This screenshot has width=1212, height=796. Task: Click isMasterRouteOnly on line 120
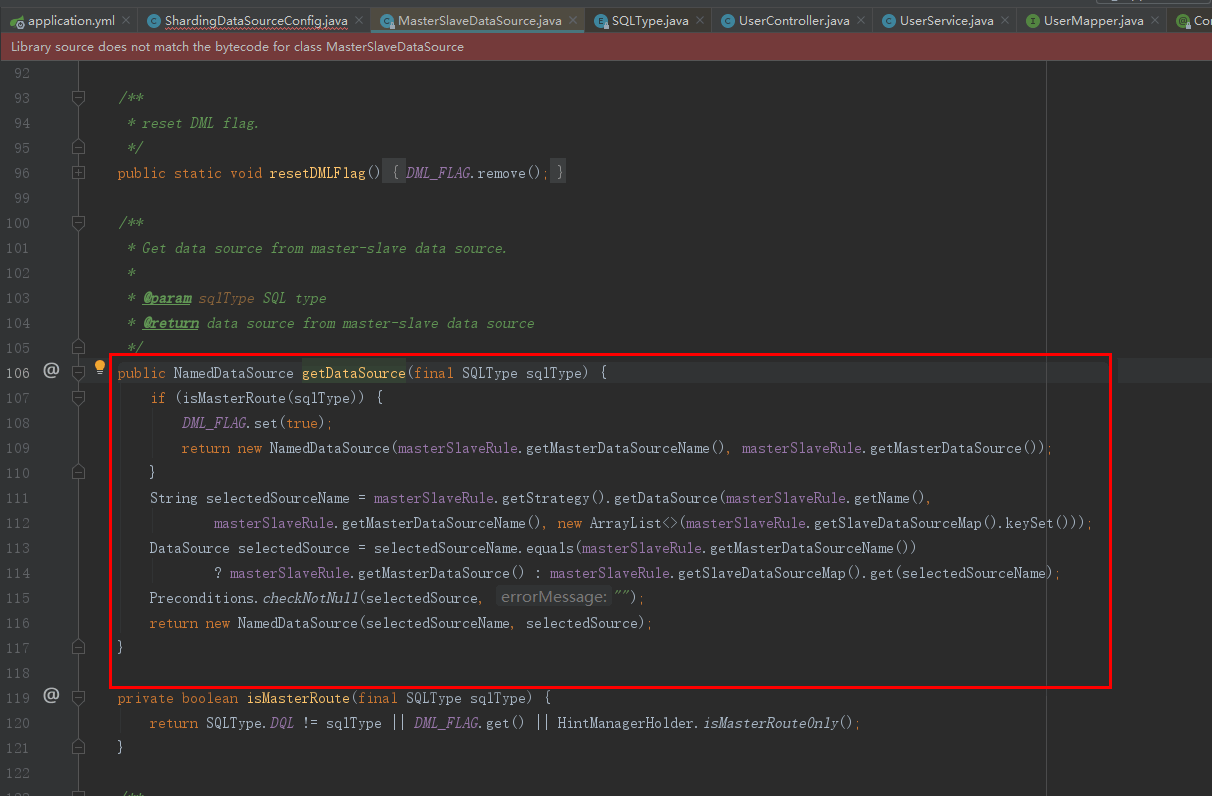tap(771, 723)
